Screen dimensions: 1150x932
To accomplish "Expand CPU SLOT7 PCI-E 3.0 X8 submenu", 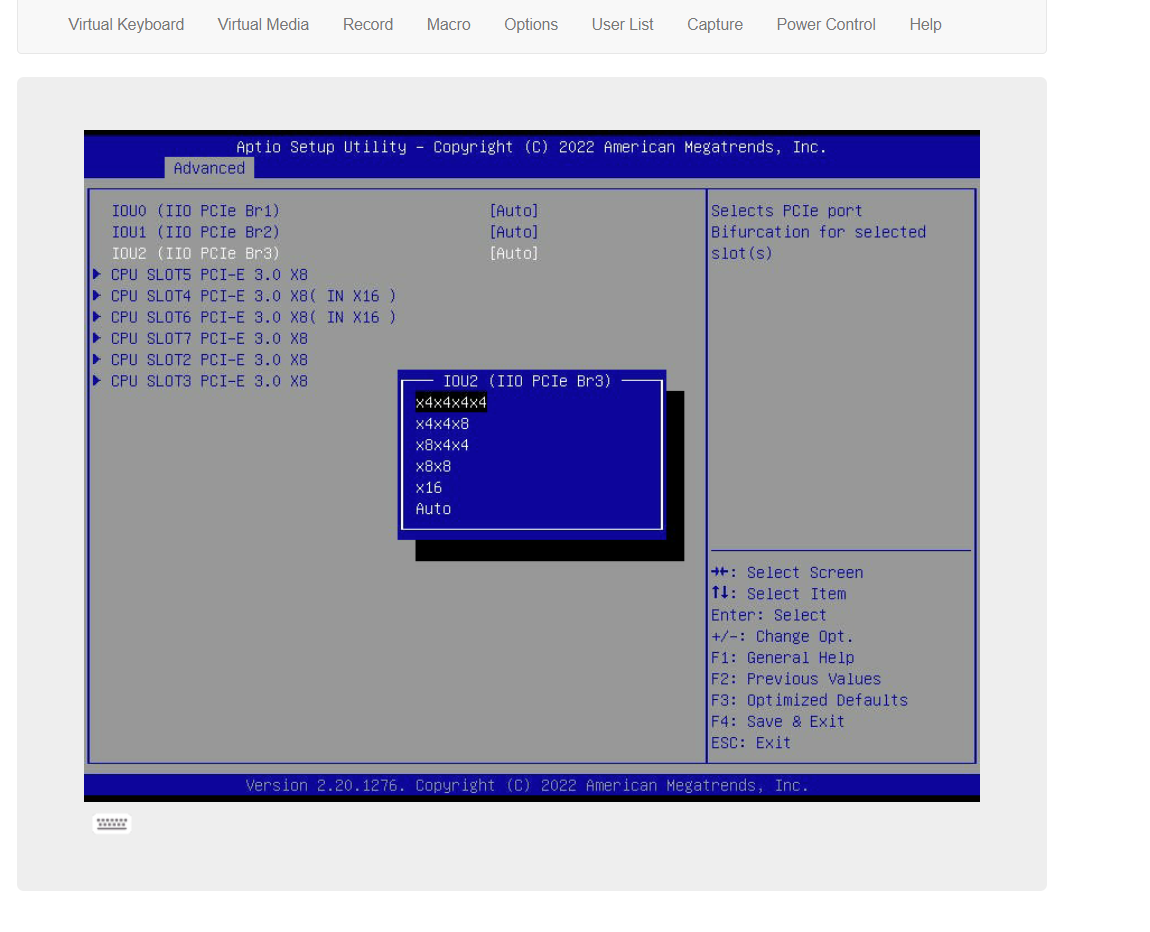I will point(209,339).
